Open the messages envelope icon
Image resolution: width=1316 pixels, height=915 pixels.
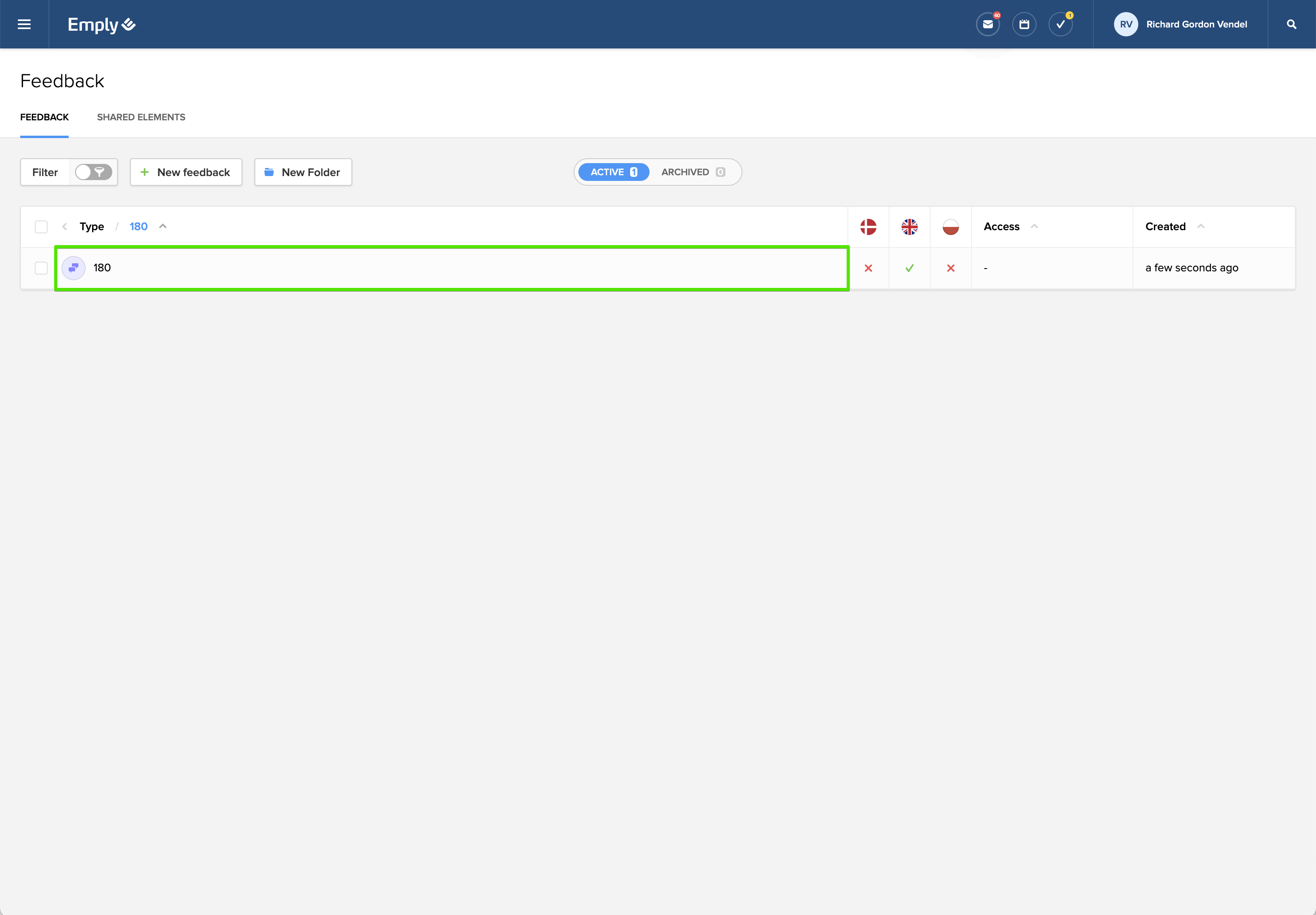click(988, 25)
